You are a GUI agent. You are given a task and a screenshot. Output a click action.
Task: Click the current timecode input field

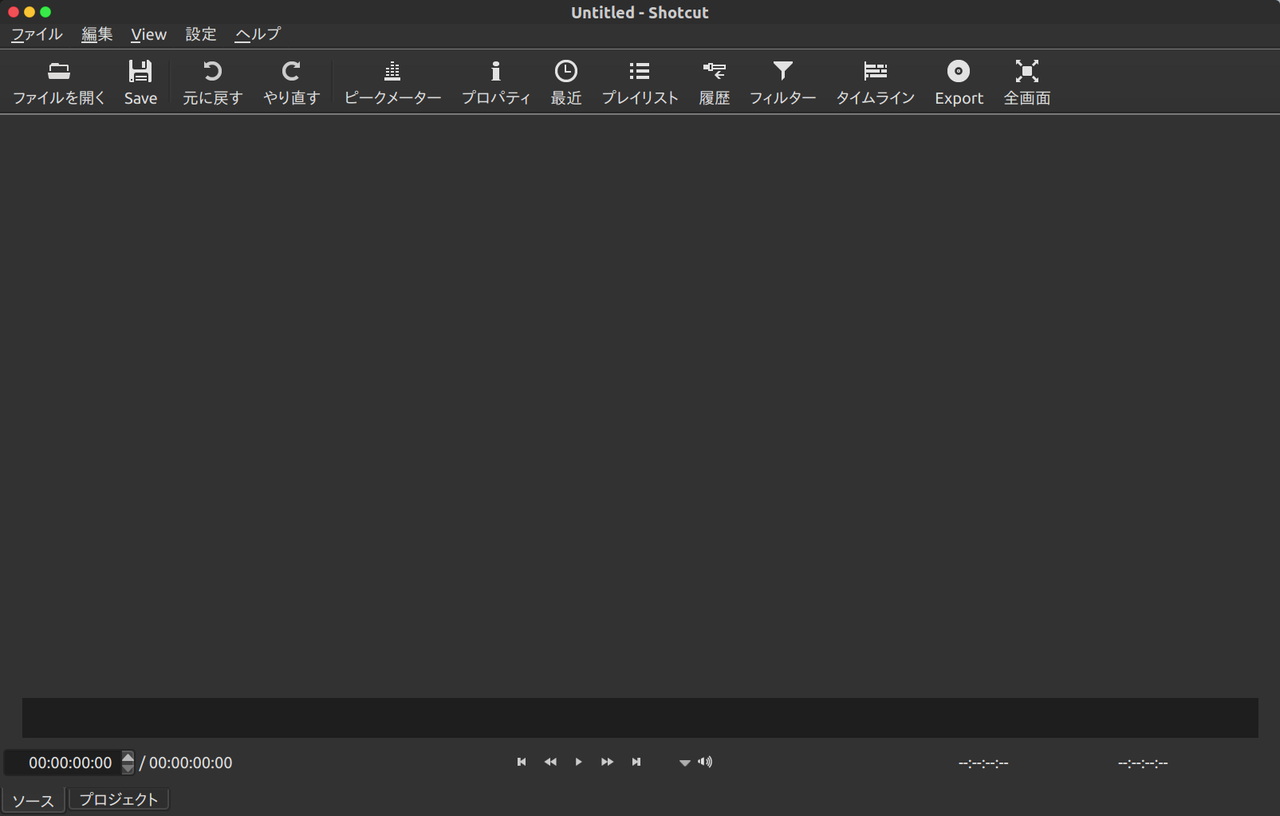63,763
